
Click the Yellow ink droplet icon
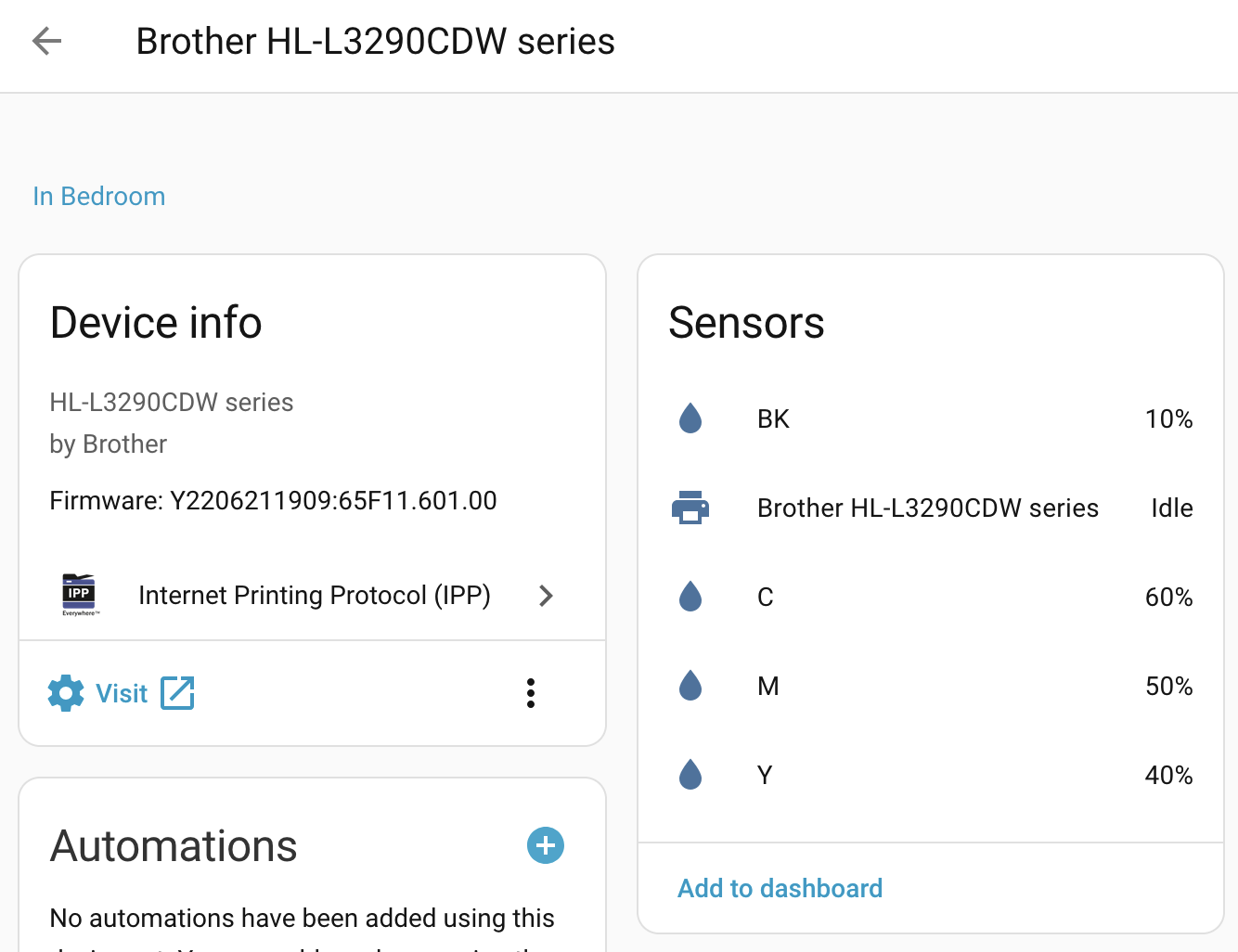click(690, 775)
